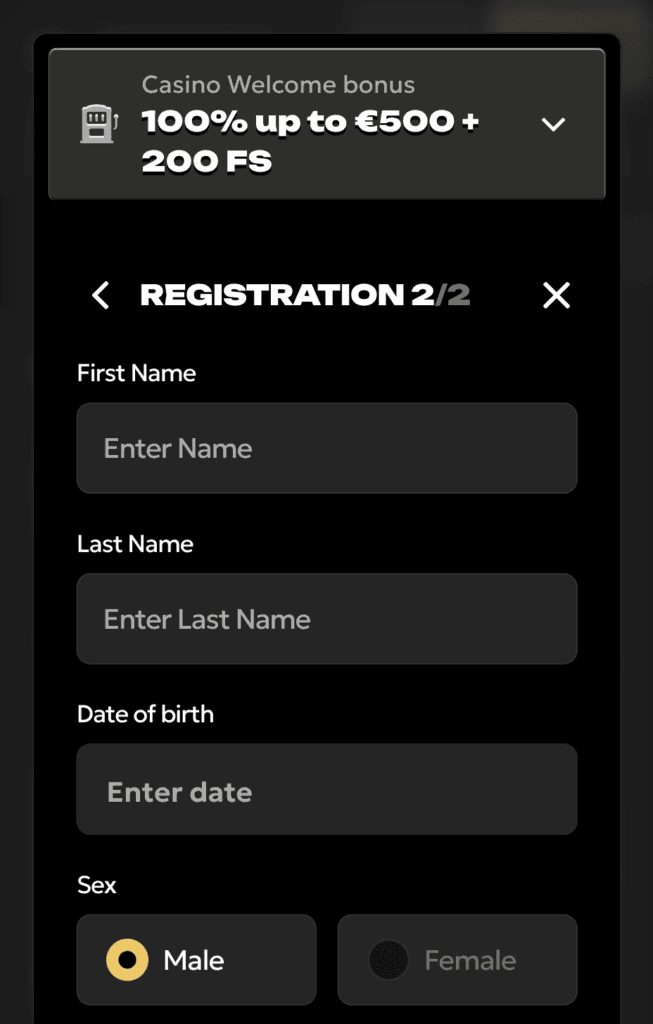Click the Last Name label

135,544
